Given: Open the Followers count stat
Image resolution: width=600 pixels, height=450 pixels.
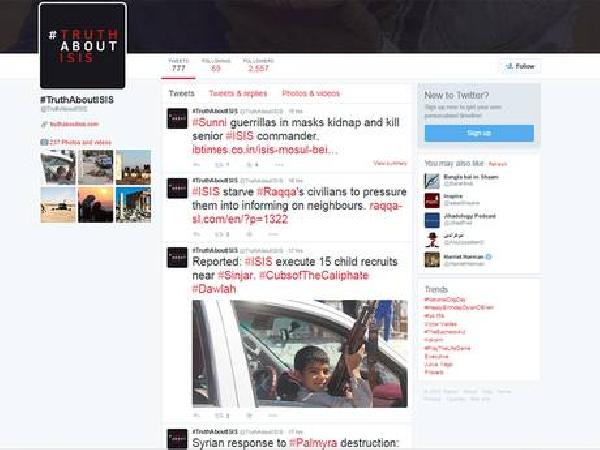Looking at the screenshot, I should click(258, 65).
